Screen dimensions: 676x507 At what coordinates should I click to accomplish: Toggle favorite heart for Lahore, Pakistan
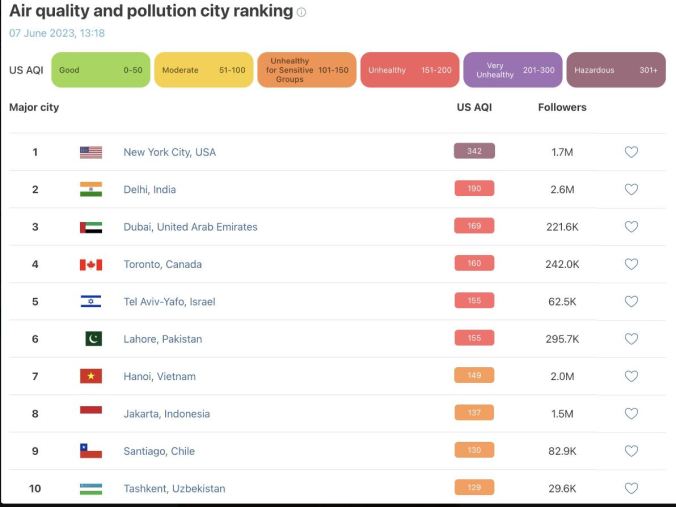click(x=631, y=339)
